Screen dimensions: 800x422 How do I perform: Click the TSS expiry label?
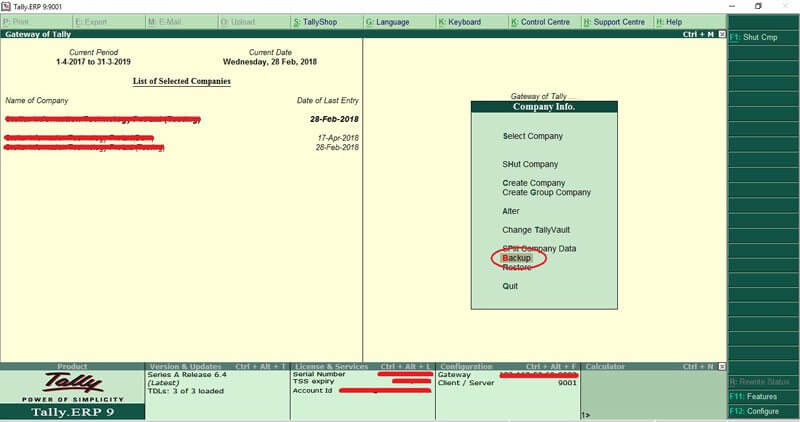tap(314, 382)
